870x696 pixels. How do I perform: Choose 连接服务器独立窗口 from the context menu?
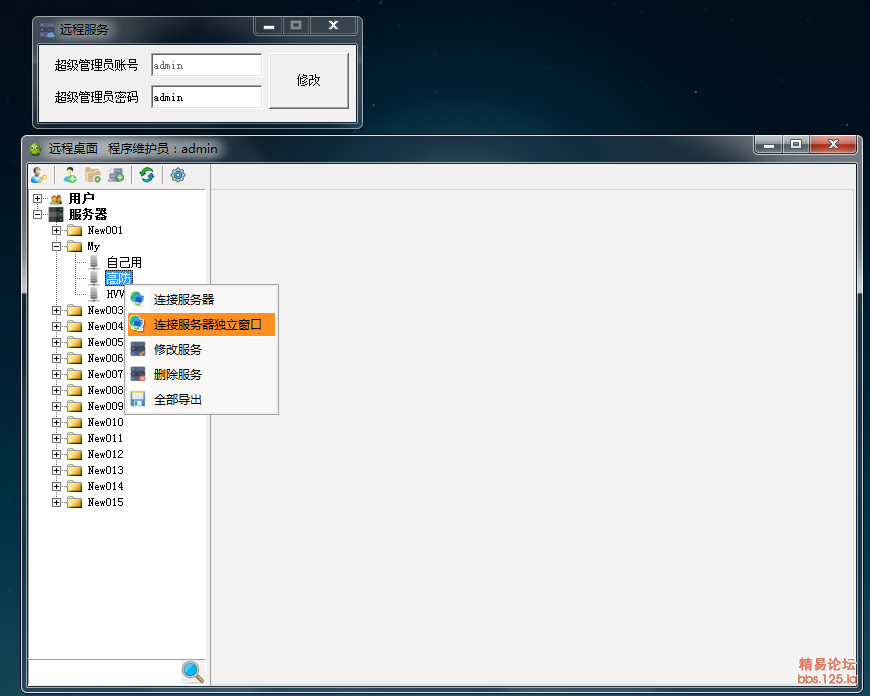(201, 325)
